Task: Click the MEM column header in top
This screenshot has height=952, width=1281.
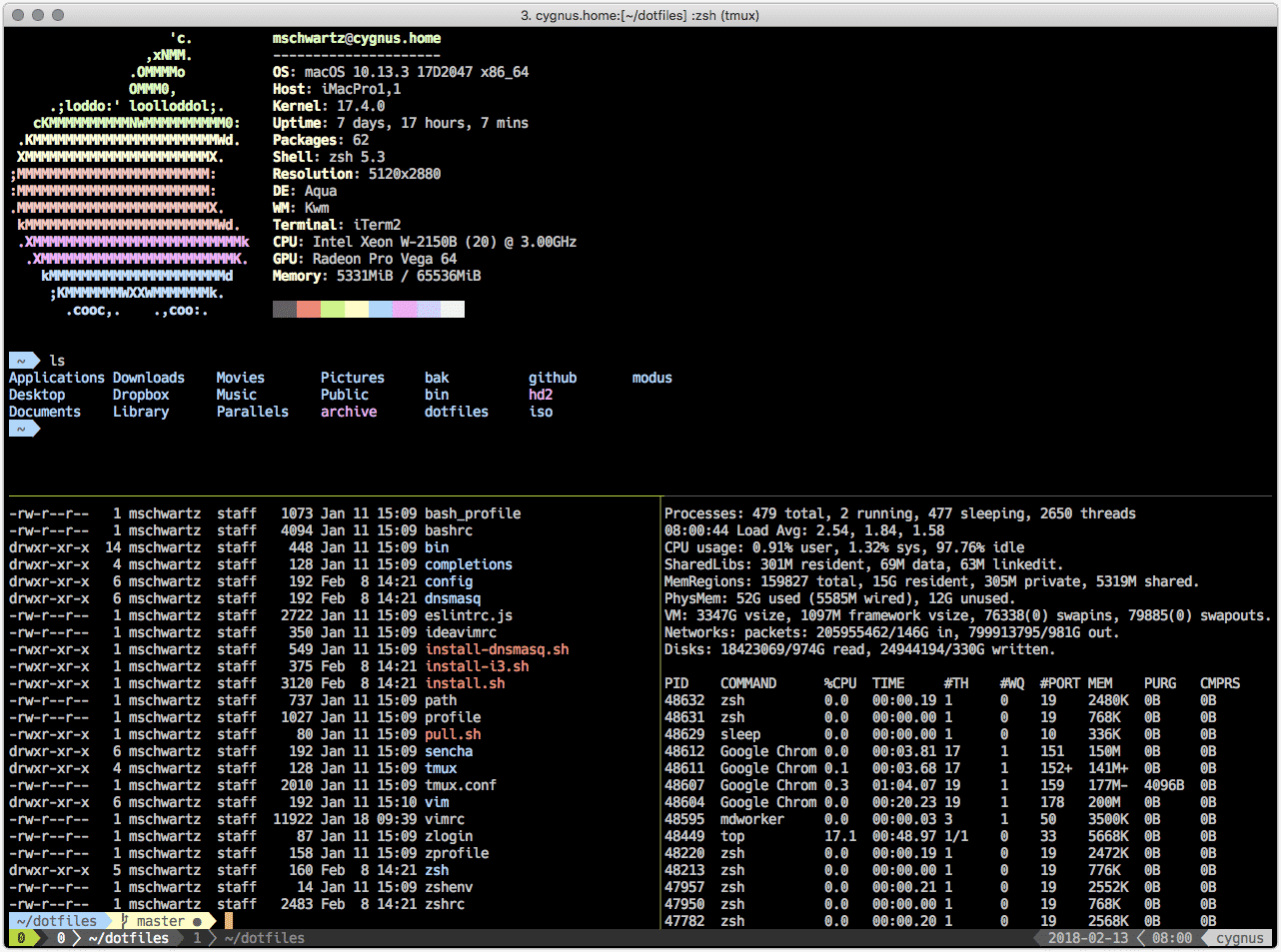Action: pos(1100,683)
